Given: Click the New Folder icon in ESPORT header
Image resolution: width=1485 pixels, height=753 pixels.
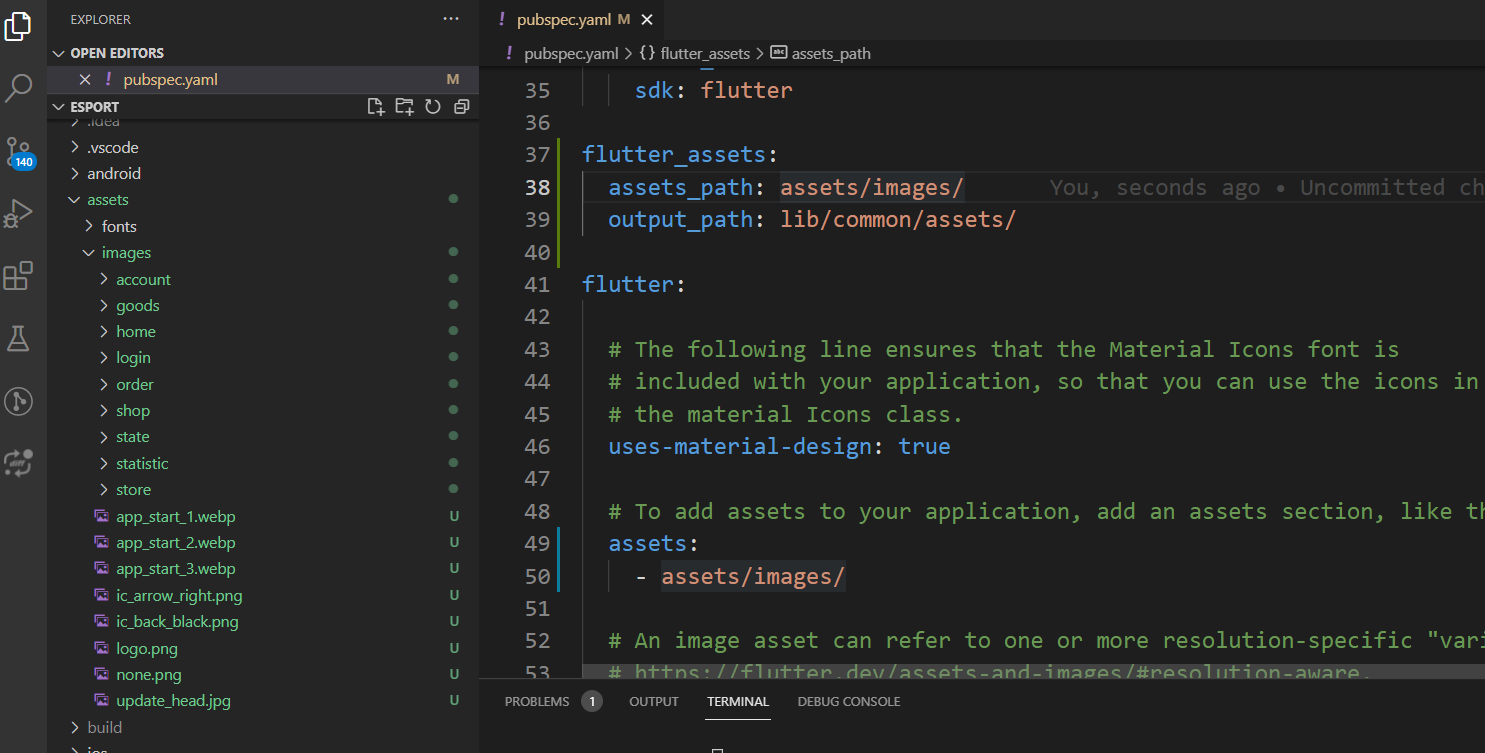Looking at the screenshot, I should click(404, 107).
